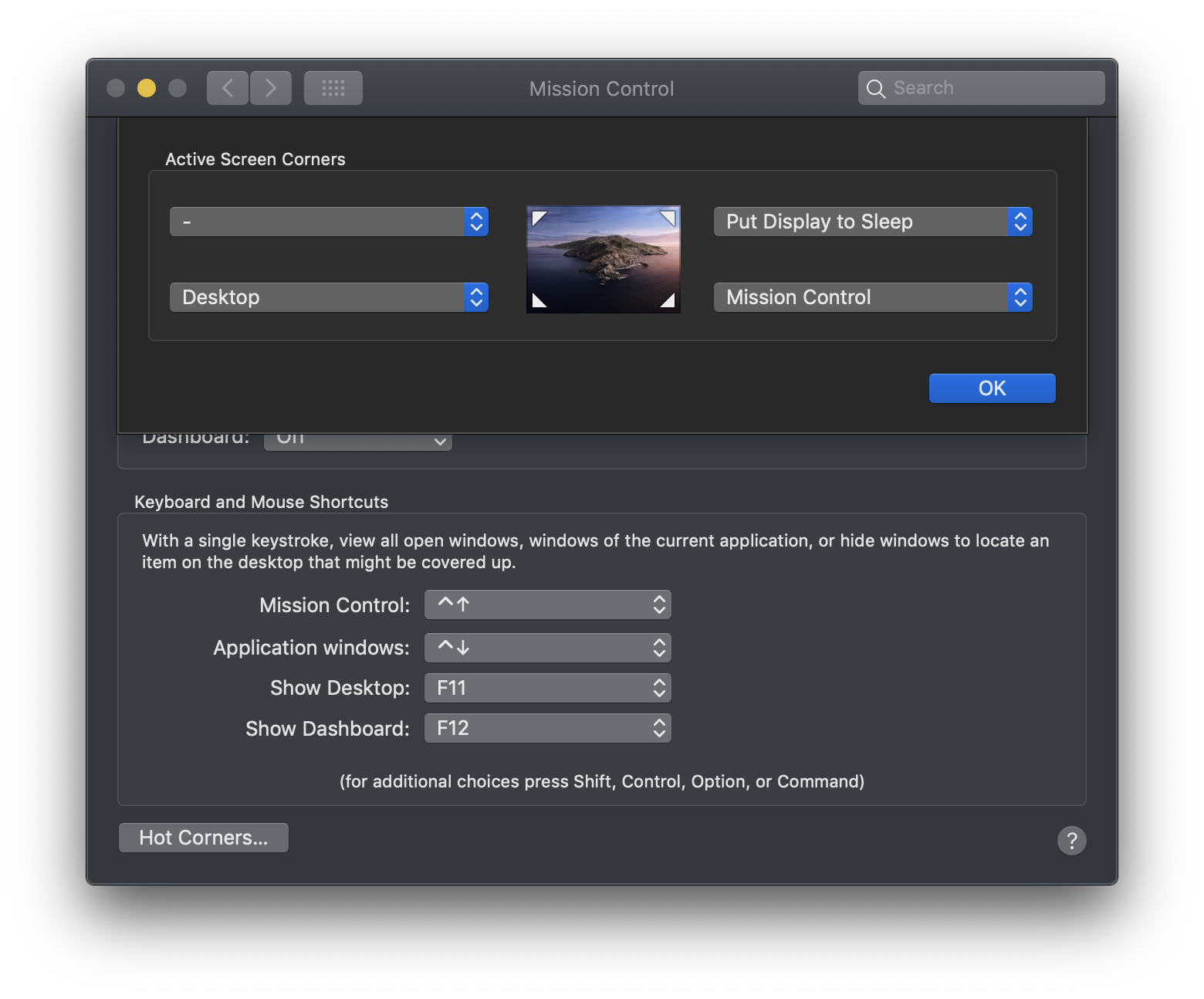
Task: Expand Application windows shortcut menu
Action: pyautogui.click(x=547, y=648)
